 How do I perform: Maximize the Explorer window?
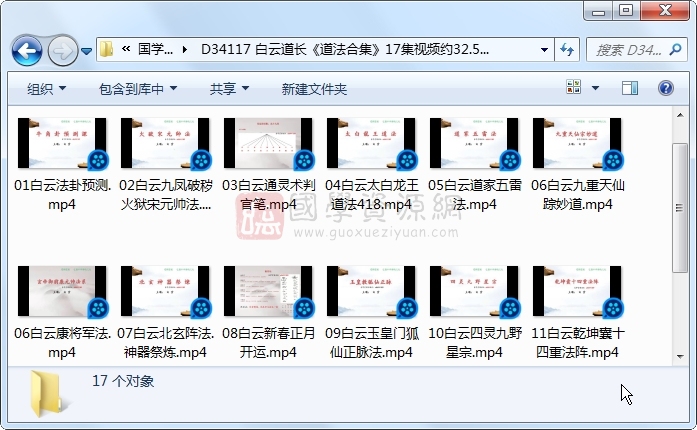click(626, 11)
